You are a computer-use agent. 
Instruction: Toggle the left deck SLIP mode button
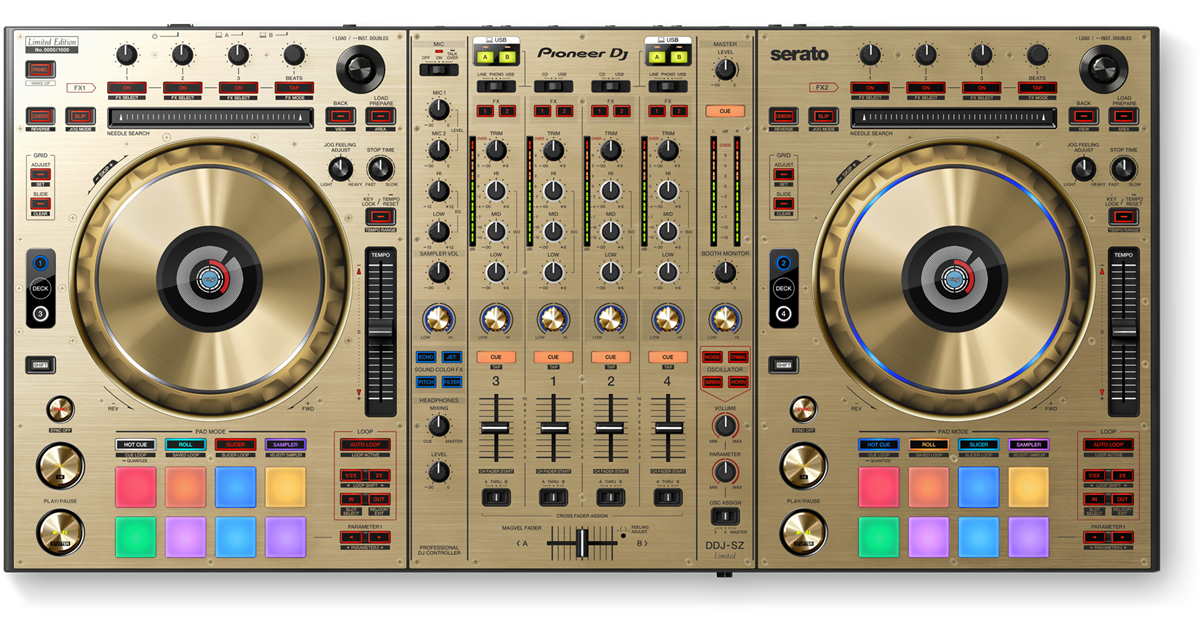coord(82,117)
